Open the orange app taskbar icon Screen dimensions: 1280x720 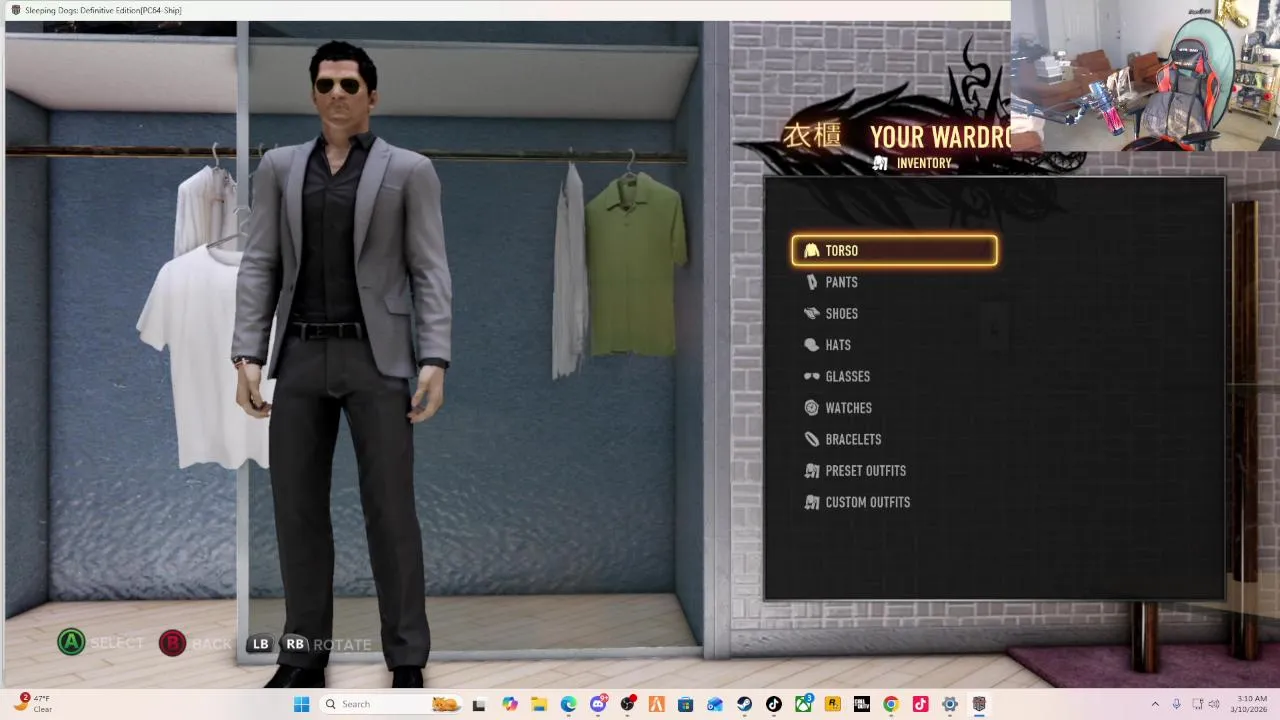[x=656, y=704]
